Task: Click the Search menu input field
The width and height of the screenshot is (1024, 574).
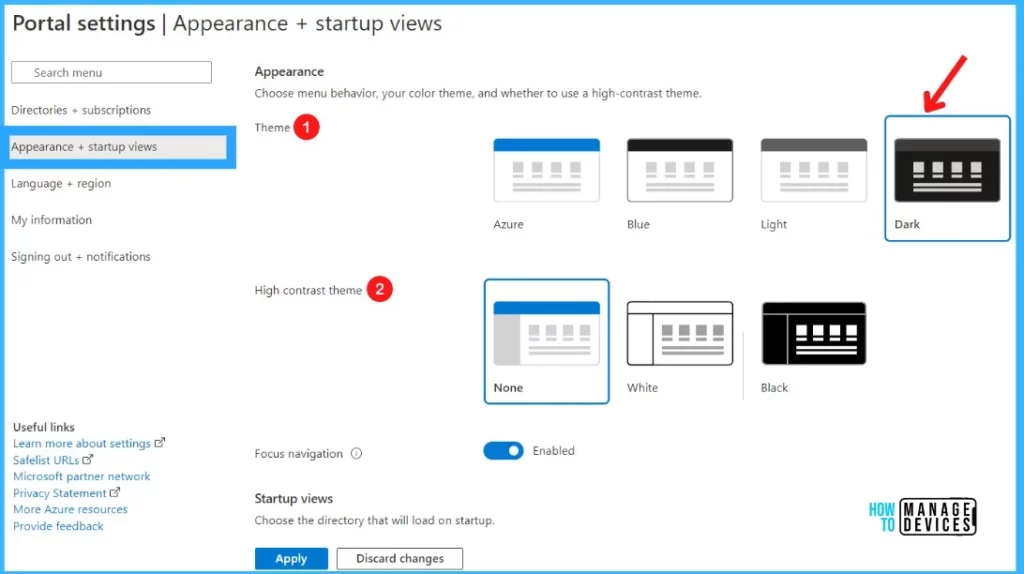Action: (111, 72)
